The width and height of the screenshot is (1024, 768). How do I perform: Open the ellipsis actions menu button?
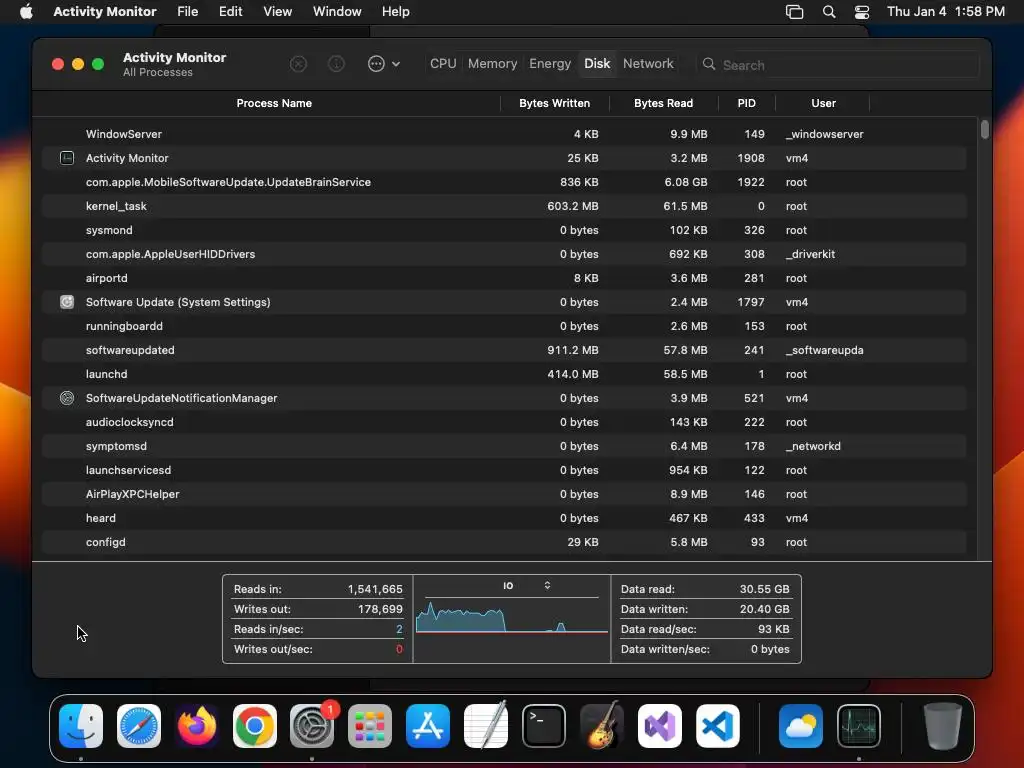[x=376, y=64]
